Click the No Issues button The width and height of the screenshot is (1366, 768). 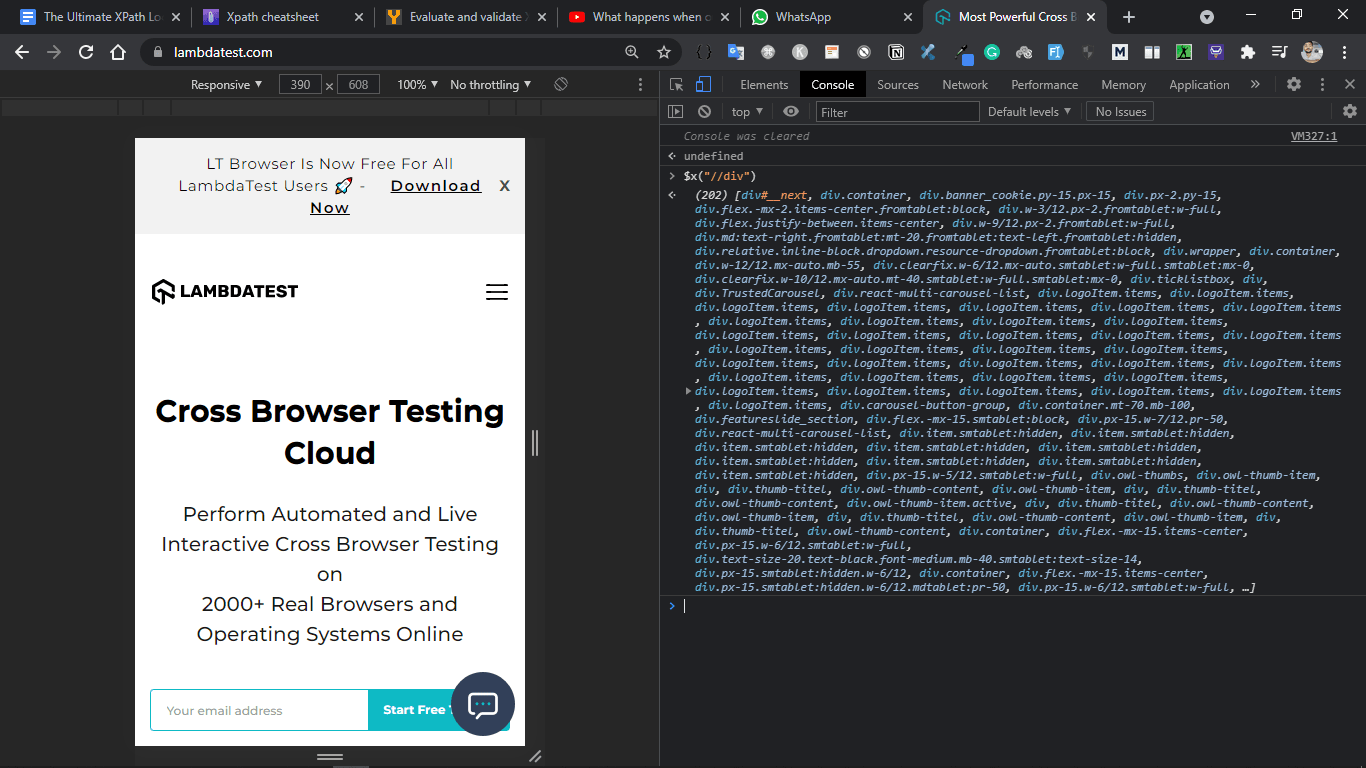coord(1120,112)
